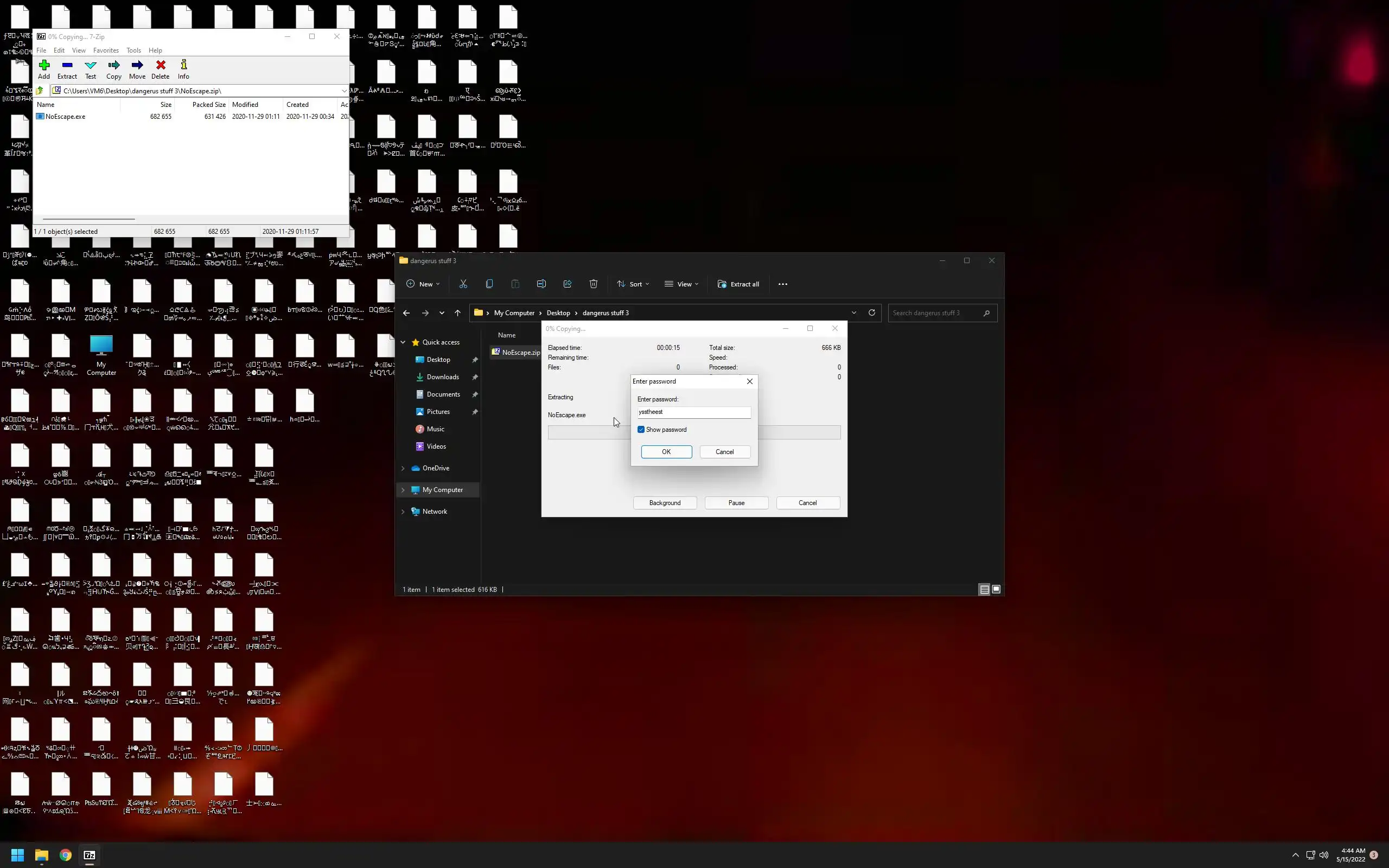
Task: Open the 7-Zip Tools menu
Action: [133, 50]
